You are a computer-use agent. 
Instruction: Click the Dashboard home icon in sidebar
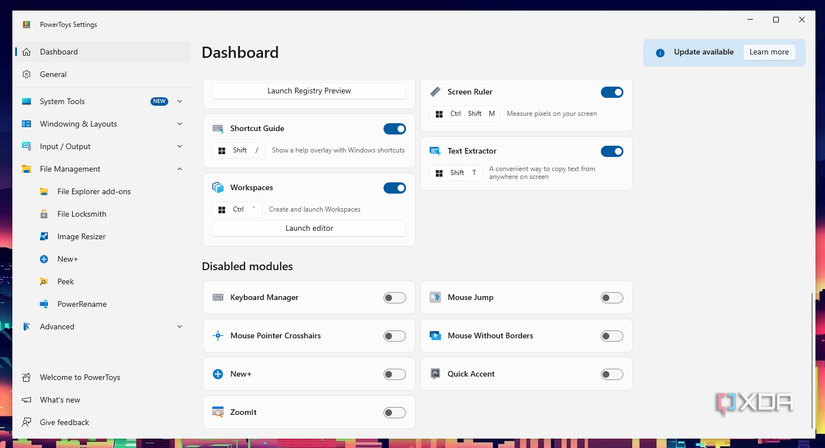click(x=26, y=52)
